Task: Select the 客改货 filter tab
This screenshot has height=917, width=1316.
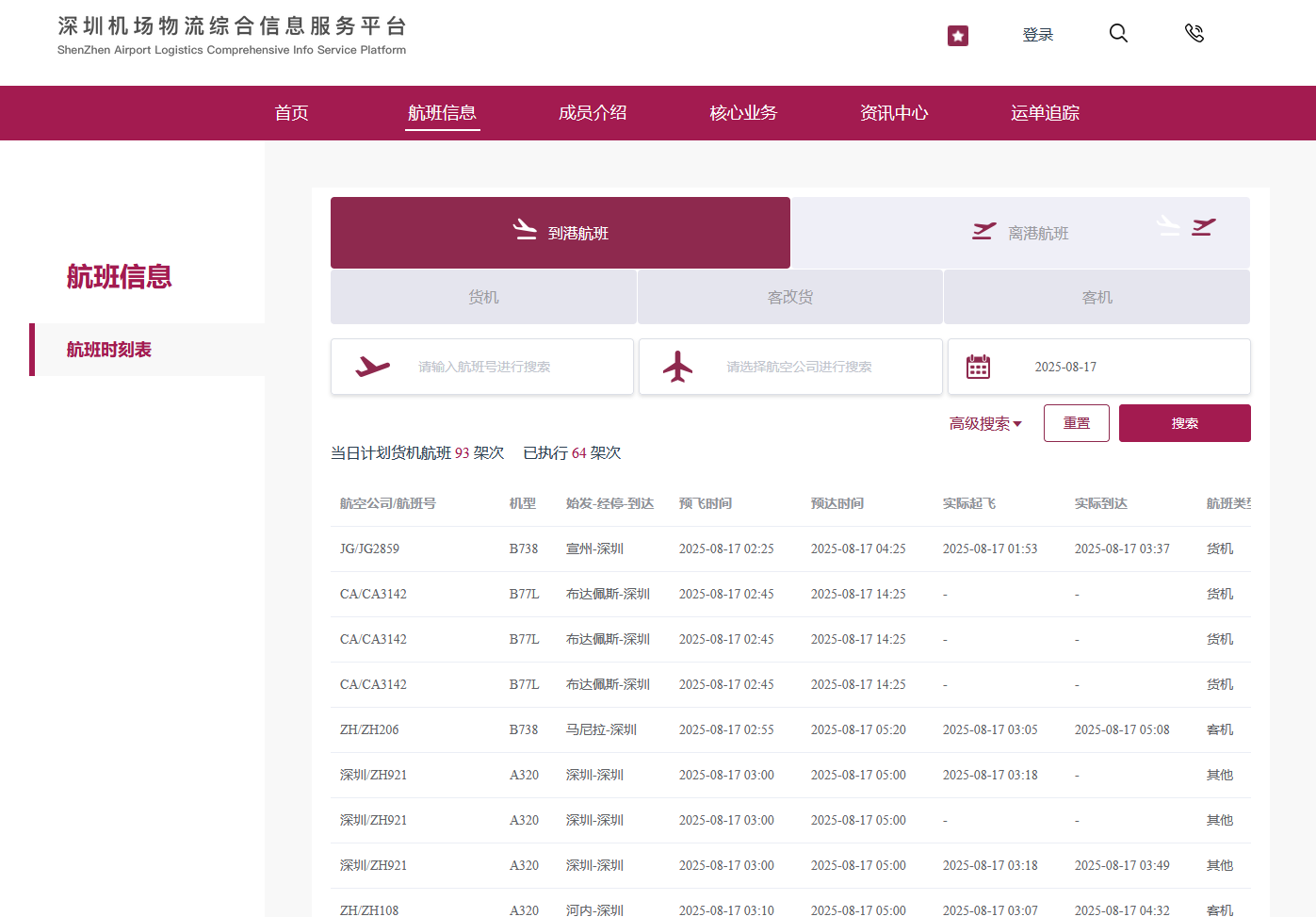Action: [790, 297]
